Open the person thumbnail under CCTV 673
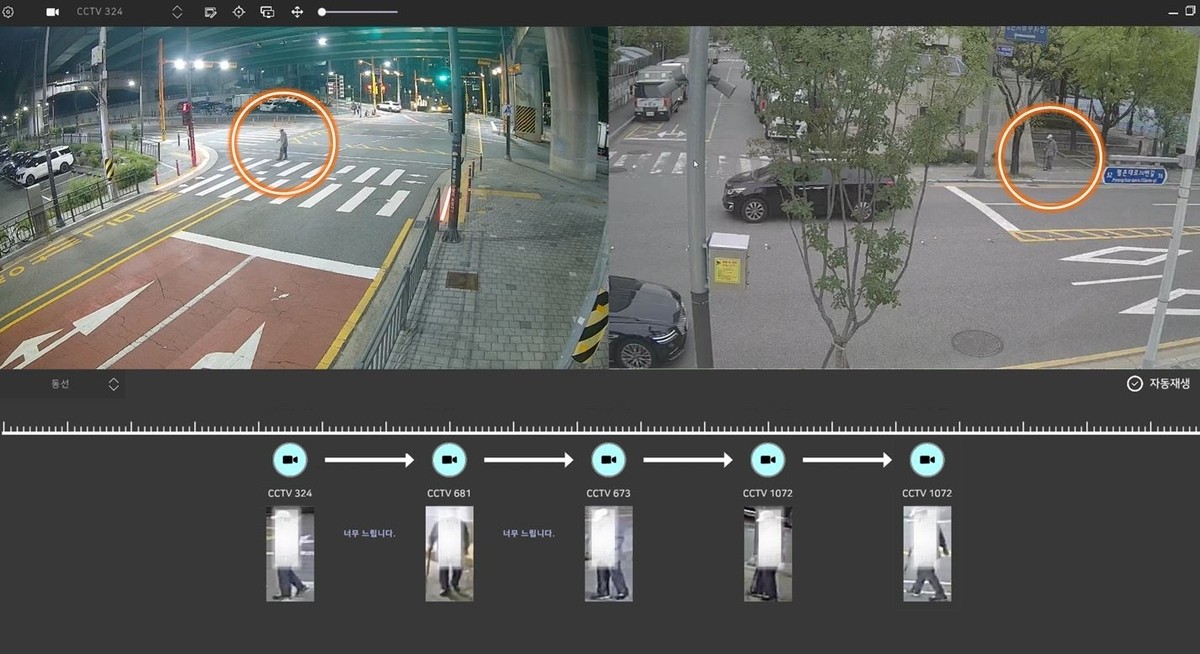Viewport: 1200px width, 654px height. coord(608,553)
